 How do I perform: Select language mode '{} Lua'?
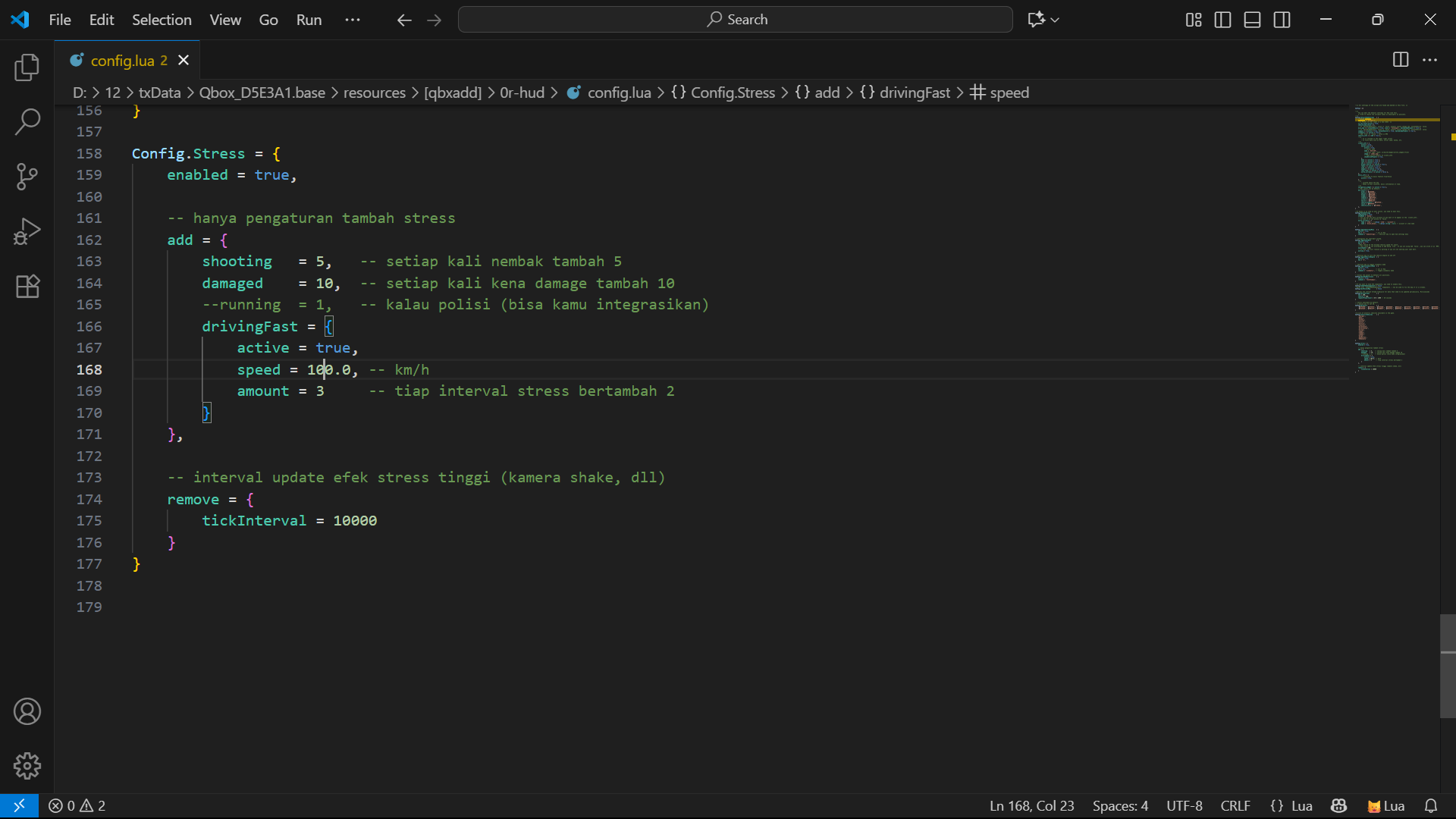click(x=1291, y=805)
